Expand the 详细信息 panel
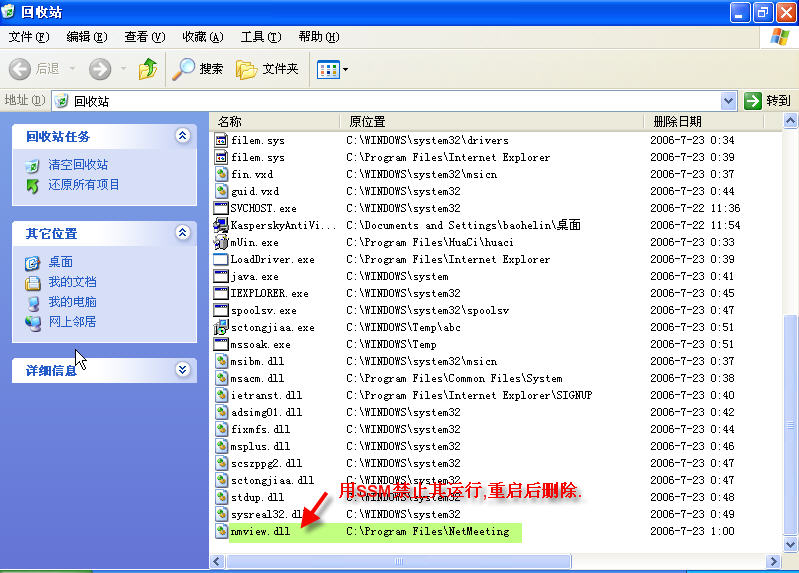Viewport: 799px width, 573px height. (x=182, y=370)
